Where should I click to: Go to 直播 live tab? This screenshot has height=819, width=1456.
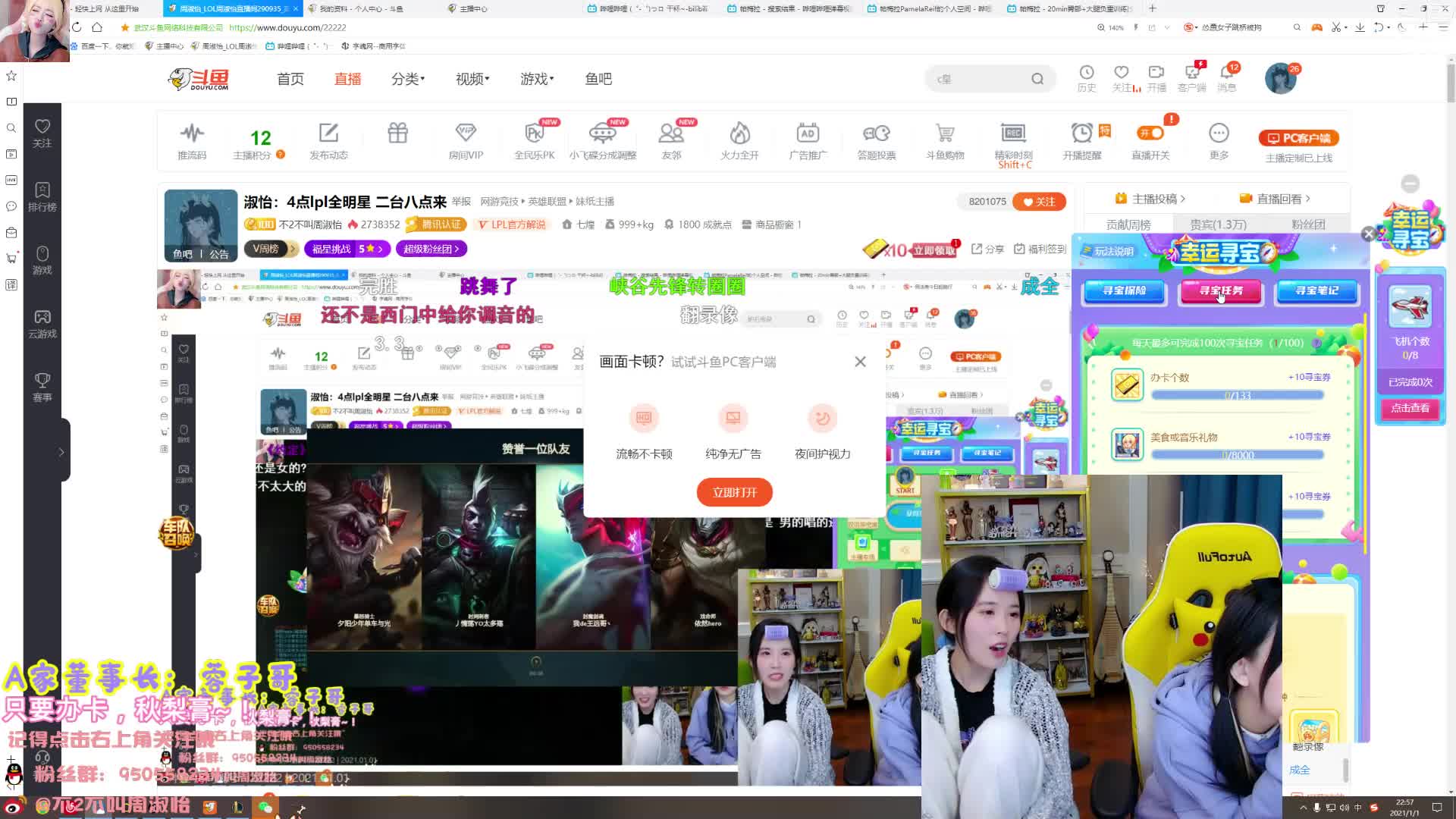coord(348,79)
